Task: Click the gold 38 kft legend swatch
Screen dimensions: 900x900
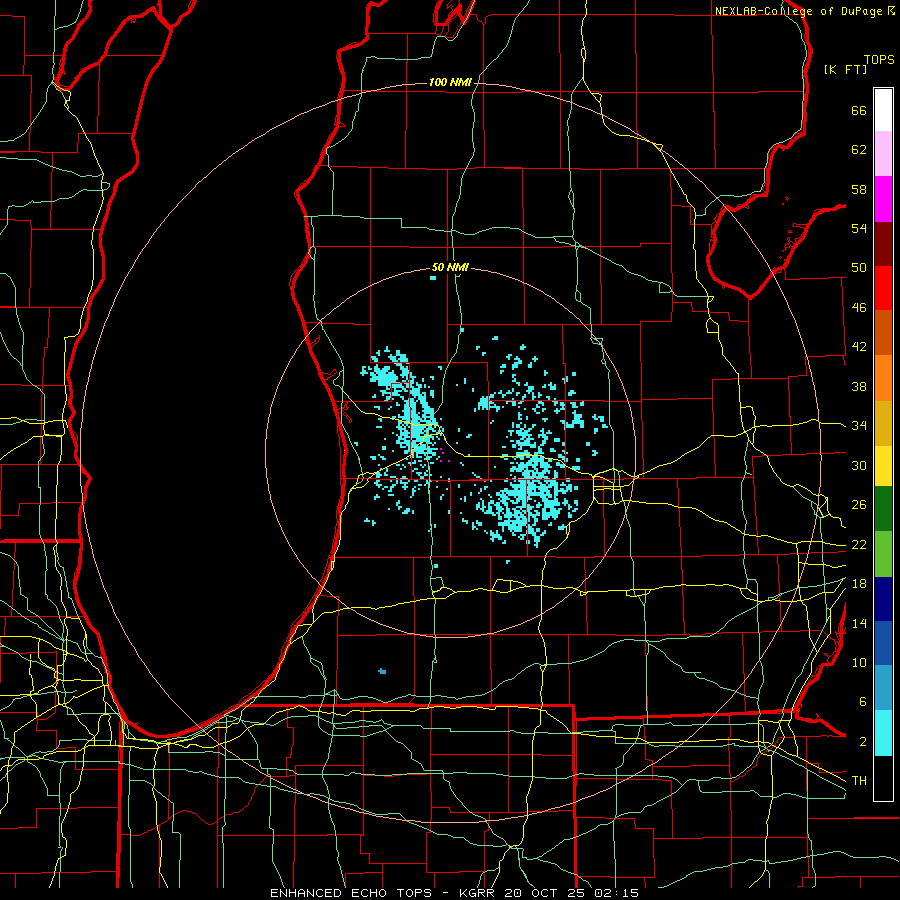Action: coord(883,423)
